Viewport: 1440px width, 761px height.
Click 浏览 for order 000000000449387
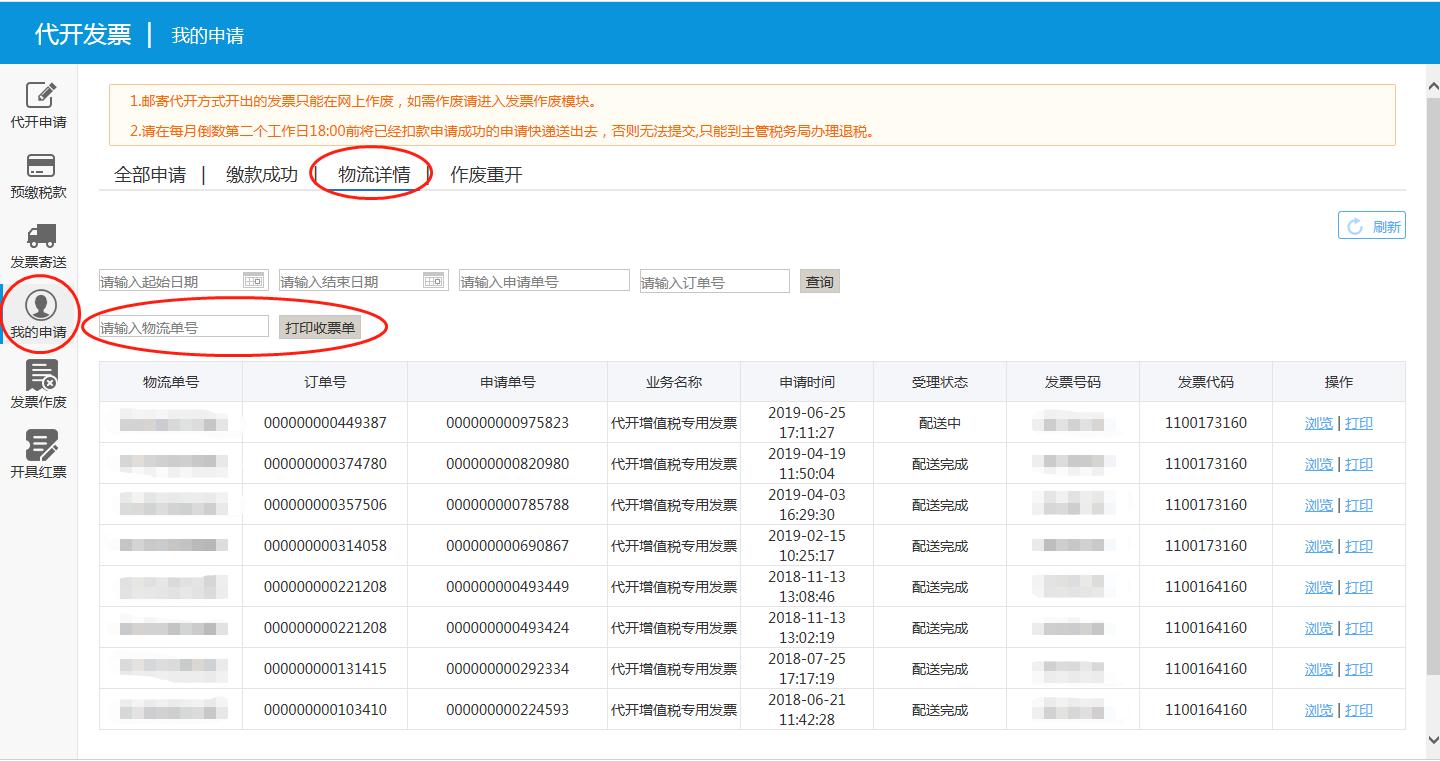coord(1318,422)
